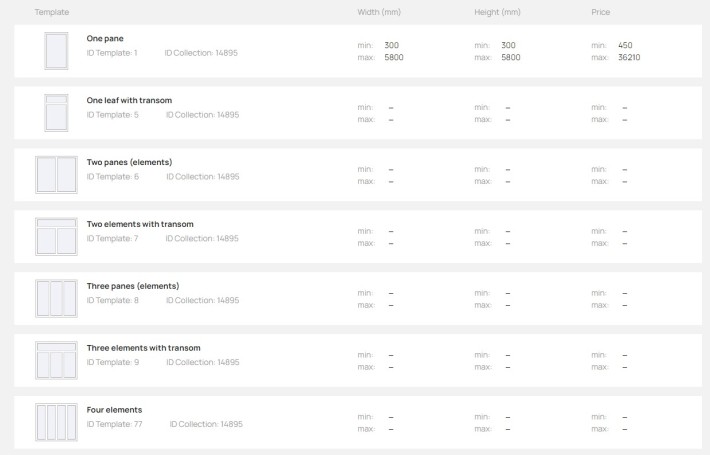This screenshot has width=710, height=455.
Task: Click the One pane window template icon
Action: (56, 51)
